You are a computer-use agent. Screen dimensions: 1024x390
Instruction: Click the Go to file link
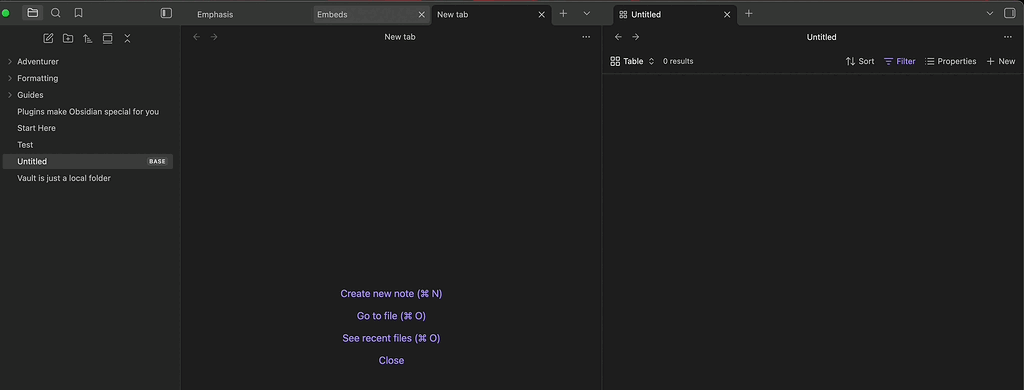pos(391,316)
